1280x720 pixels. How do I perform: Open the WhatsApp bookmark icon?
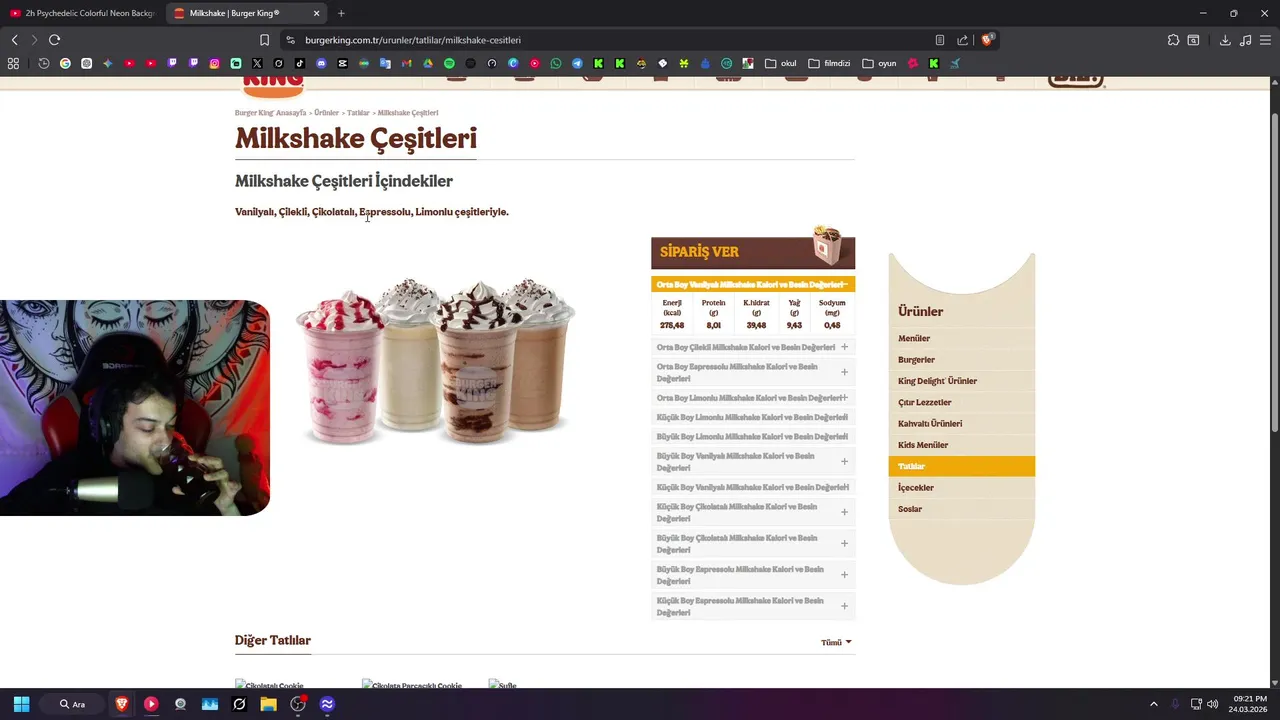556,63
